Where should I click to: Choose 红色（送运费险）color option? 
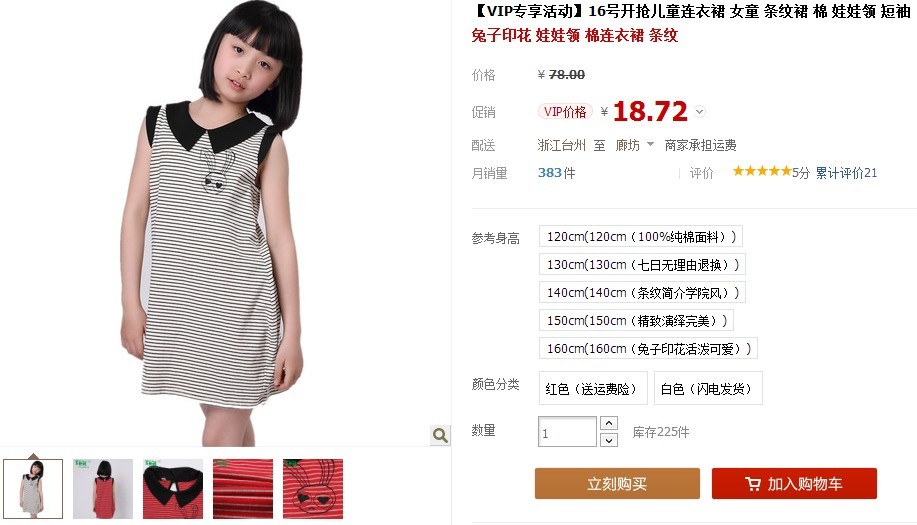(593, 389)
